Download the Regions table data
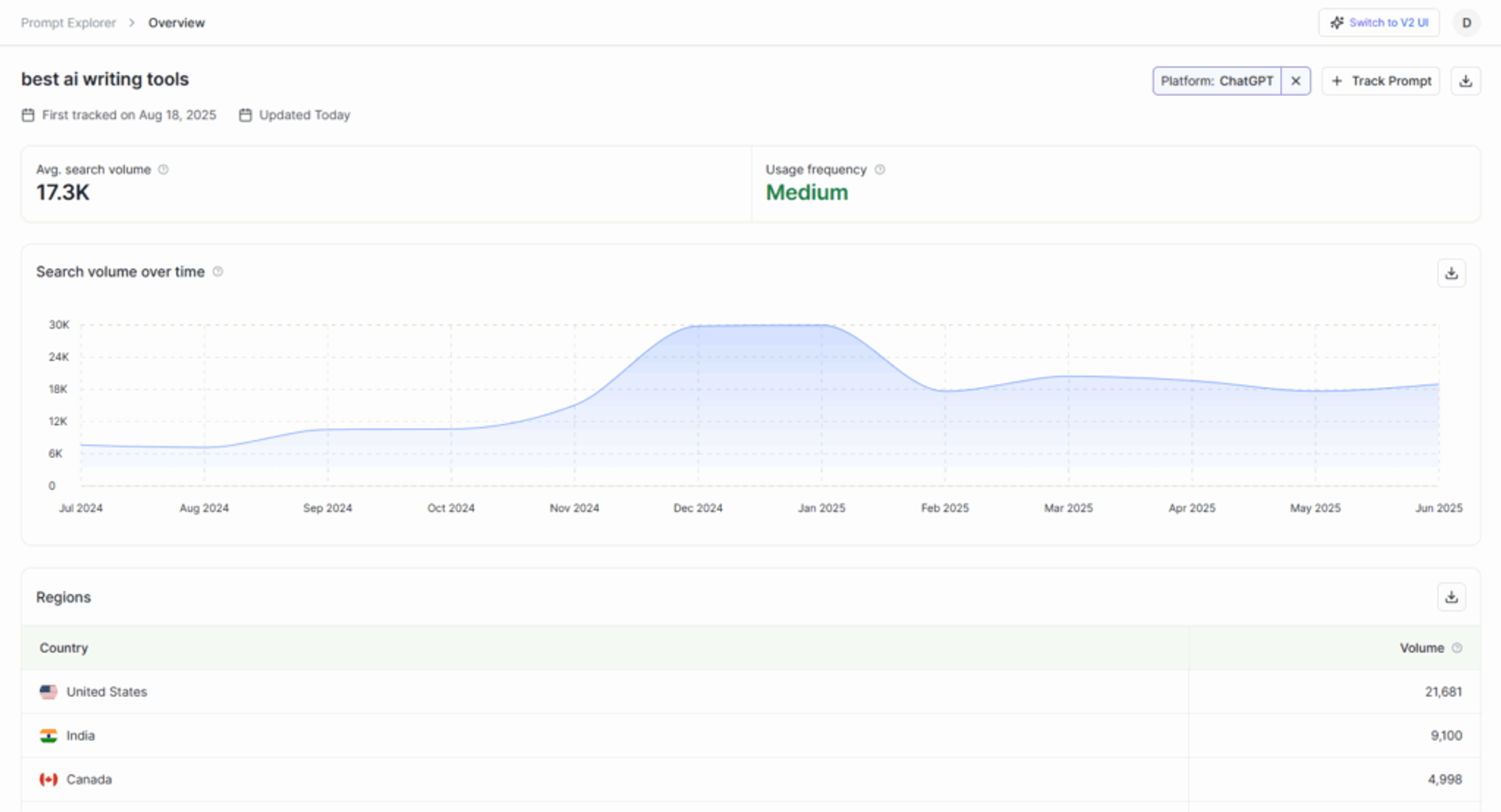 pyautogui.click(x=1452, y=597)
